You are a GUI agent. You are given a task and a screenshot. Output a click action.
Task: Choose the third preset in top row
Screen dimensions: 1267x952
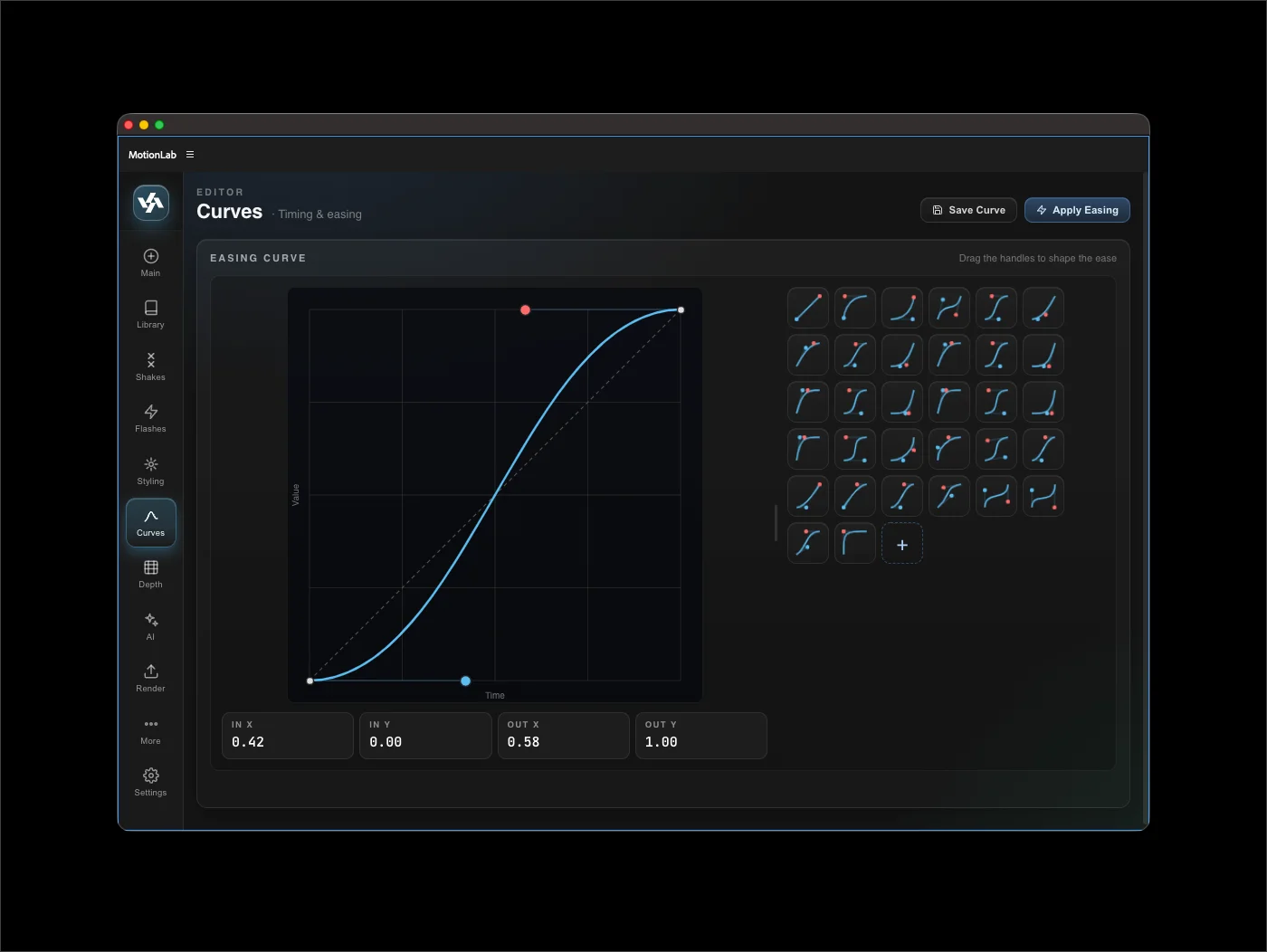pos(902,308)
